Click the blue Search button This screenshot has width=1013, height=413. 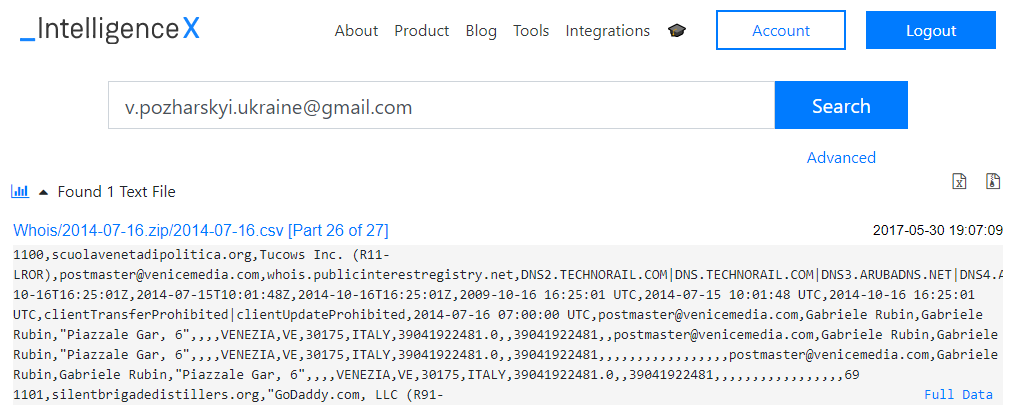(841, 106)
